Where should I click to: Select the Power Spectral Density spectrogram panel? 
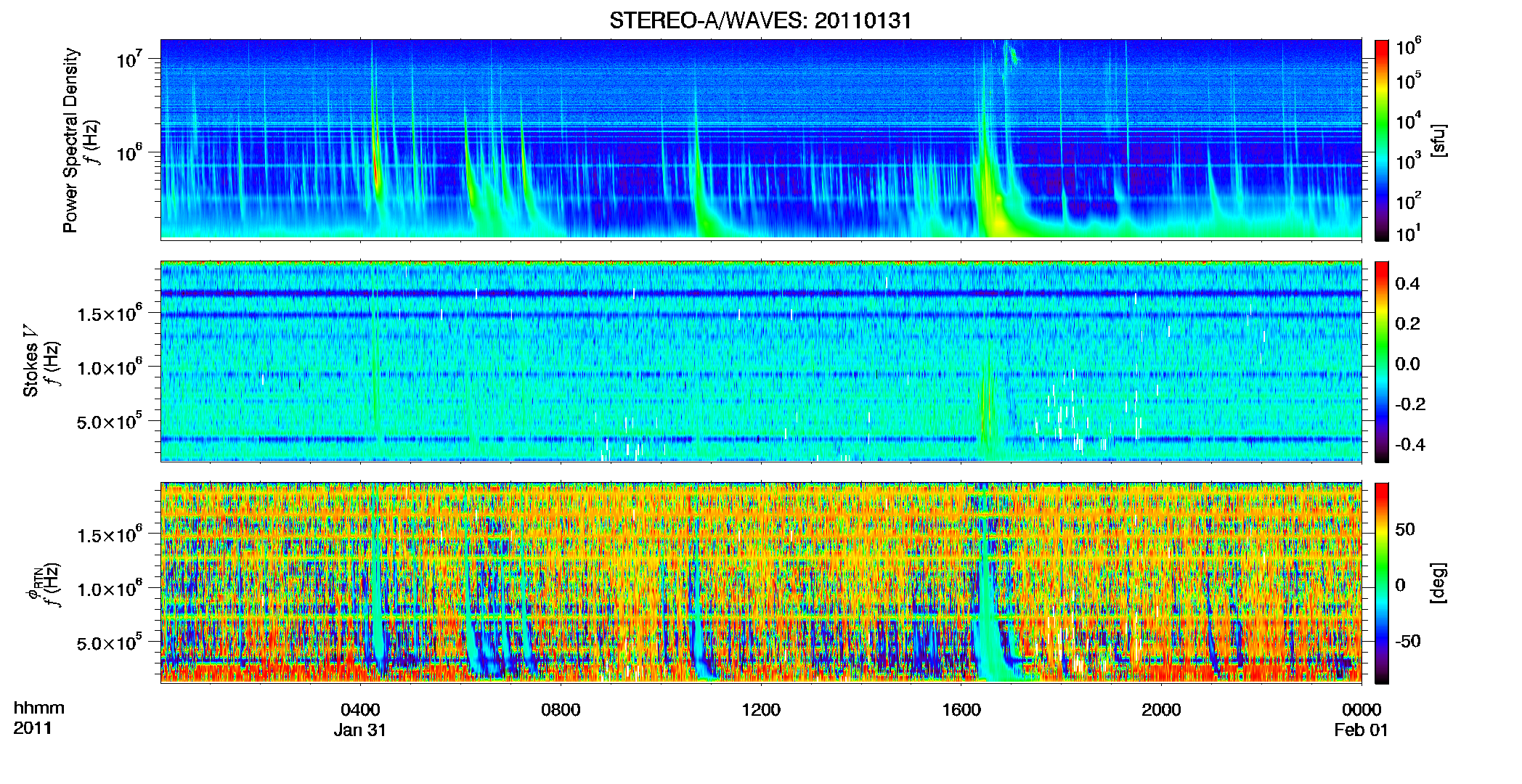[x=761, y=139]
